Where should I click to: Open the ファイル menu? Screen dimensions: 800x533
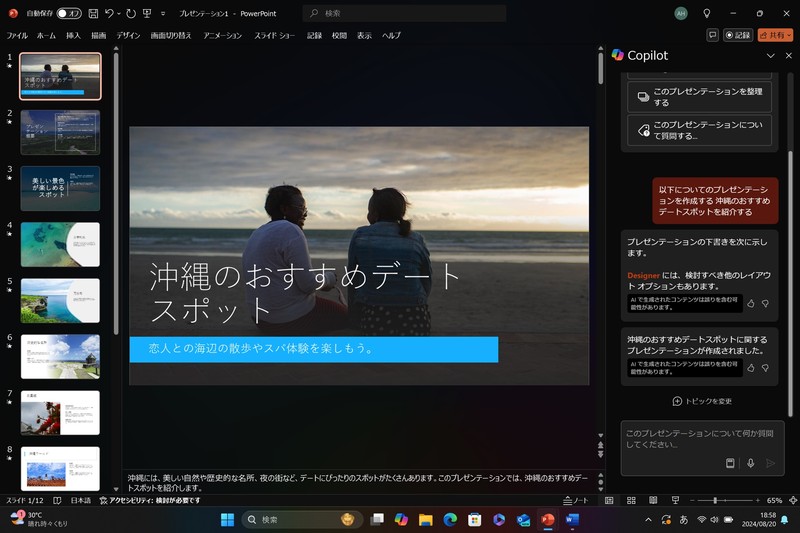tap(17, 35)
